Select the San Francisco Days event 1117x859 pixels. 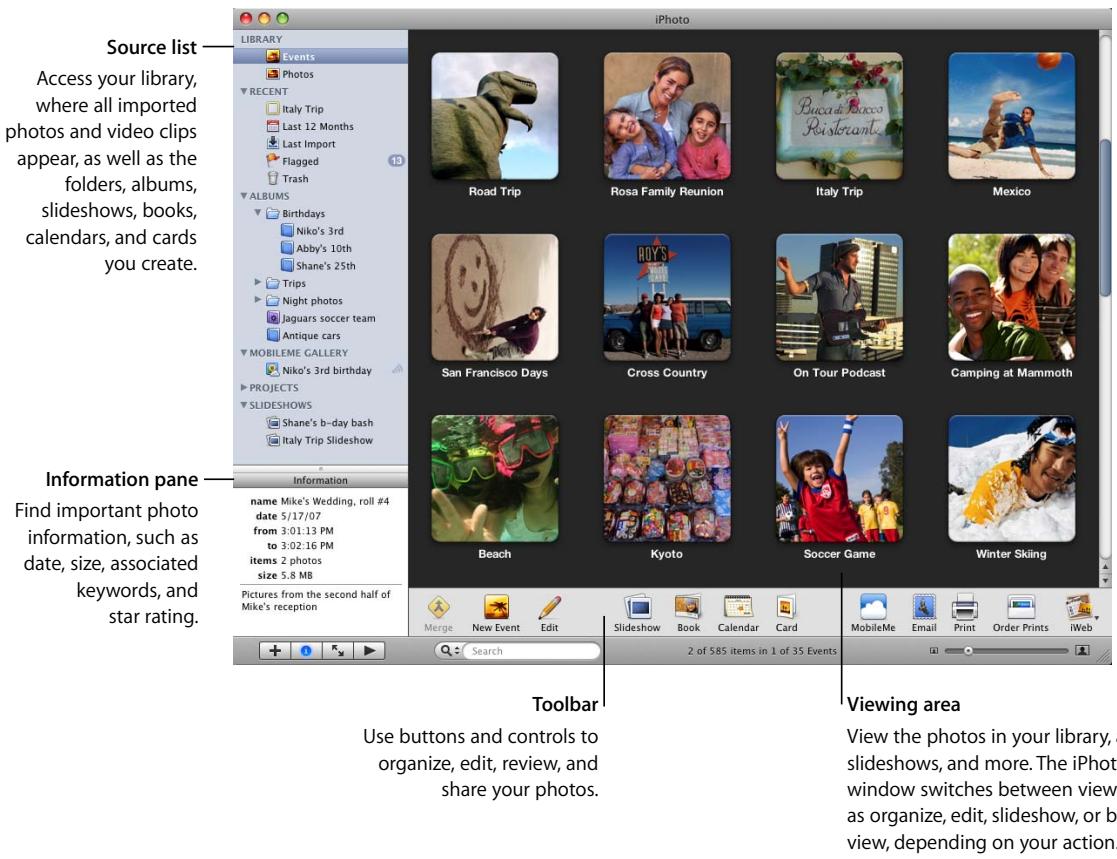[495, 297]
